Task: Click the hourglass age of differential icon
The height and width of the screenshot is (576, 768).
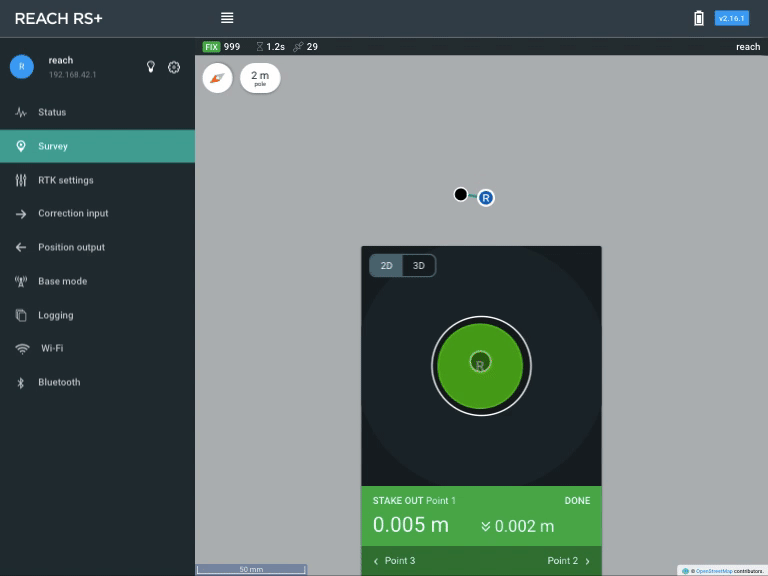Action: [x=260, y=47]
